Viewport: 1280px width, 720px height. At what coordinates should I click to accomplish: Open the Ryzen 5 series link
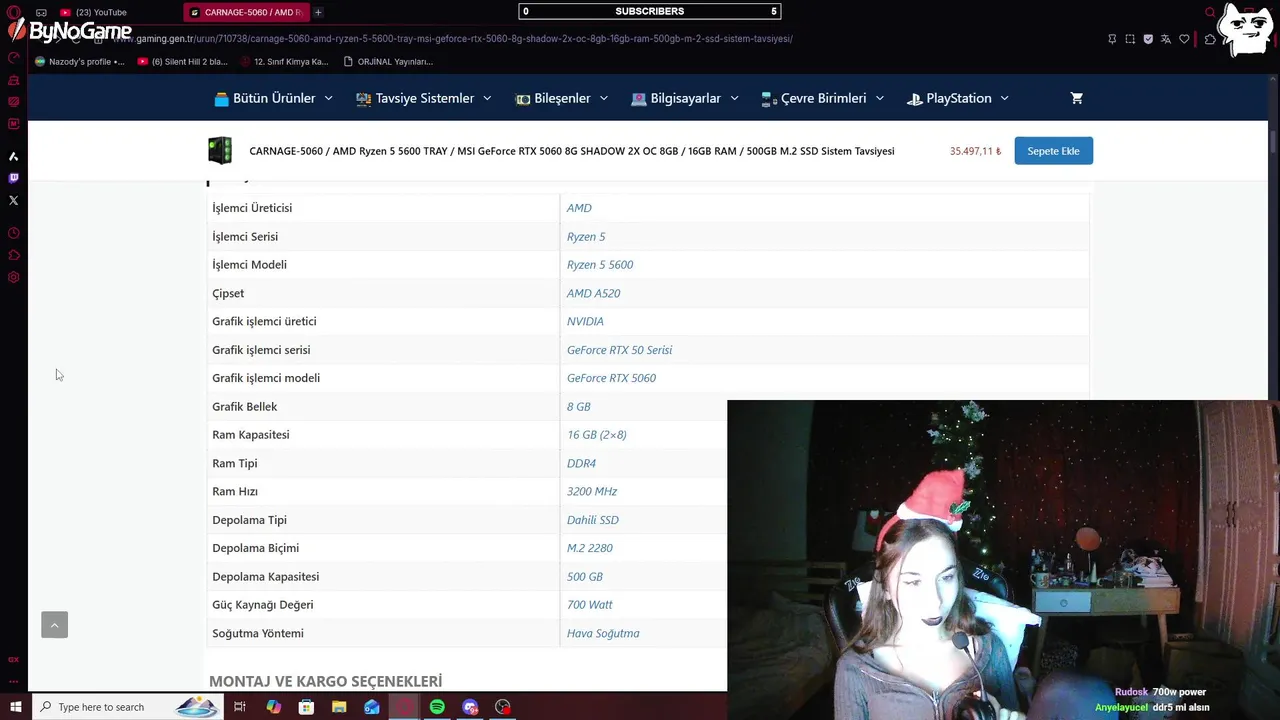coord(586,237)
